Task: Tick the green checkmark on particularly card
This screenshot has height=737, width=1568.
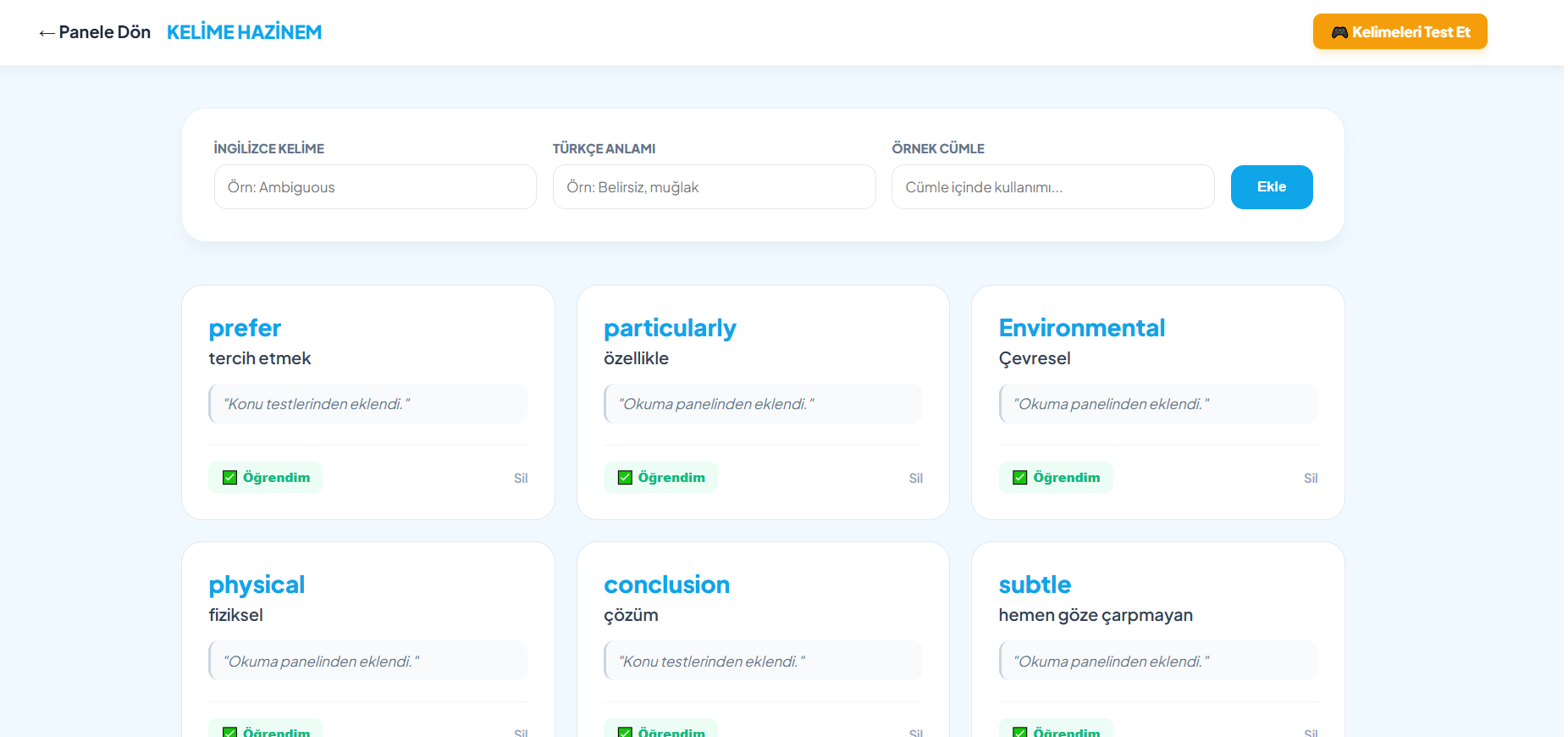Action: coord(625,478)
